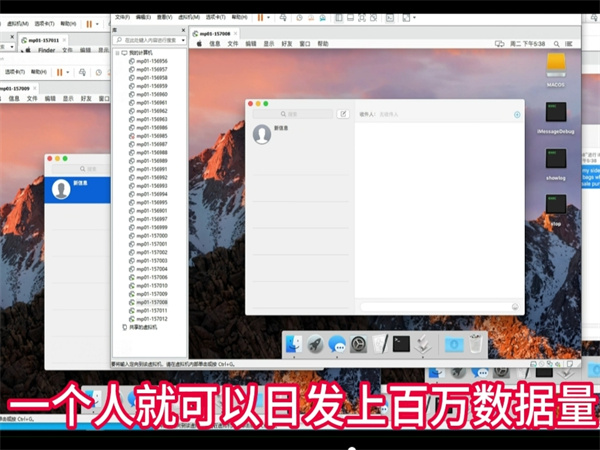Open the Trash in the Dock
Image resolution: width=600 pixels, height=450 pixels.
(x=477, y=344)
